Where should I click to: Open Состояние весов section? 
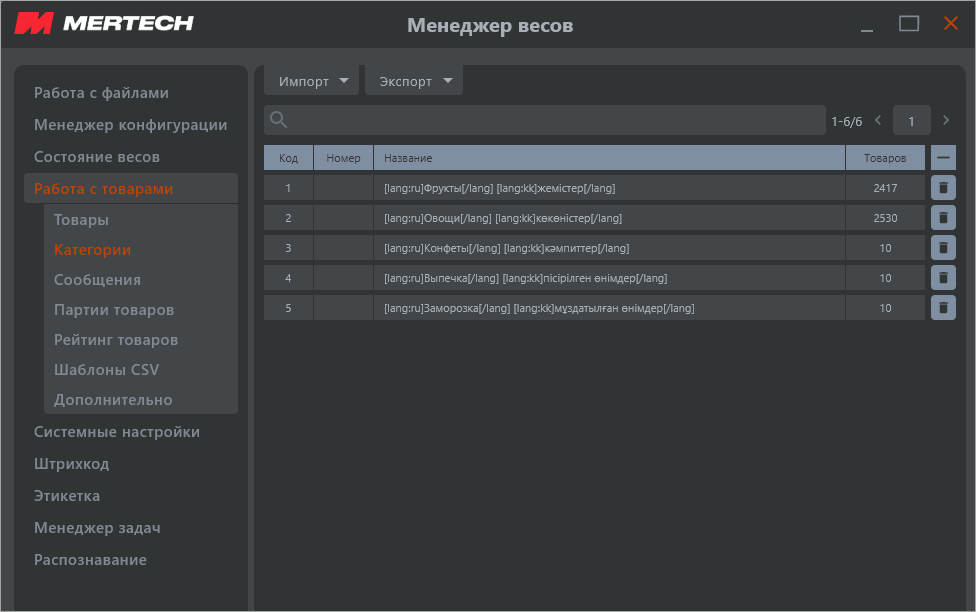point(97,157)
